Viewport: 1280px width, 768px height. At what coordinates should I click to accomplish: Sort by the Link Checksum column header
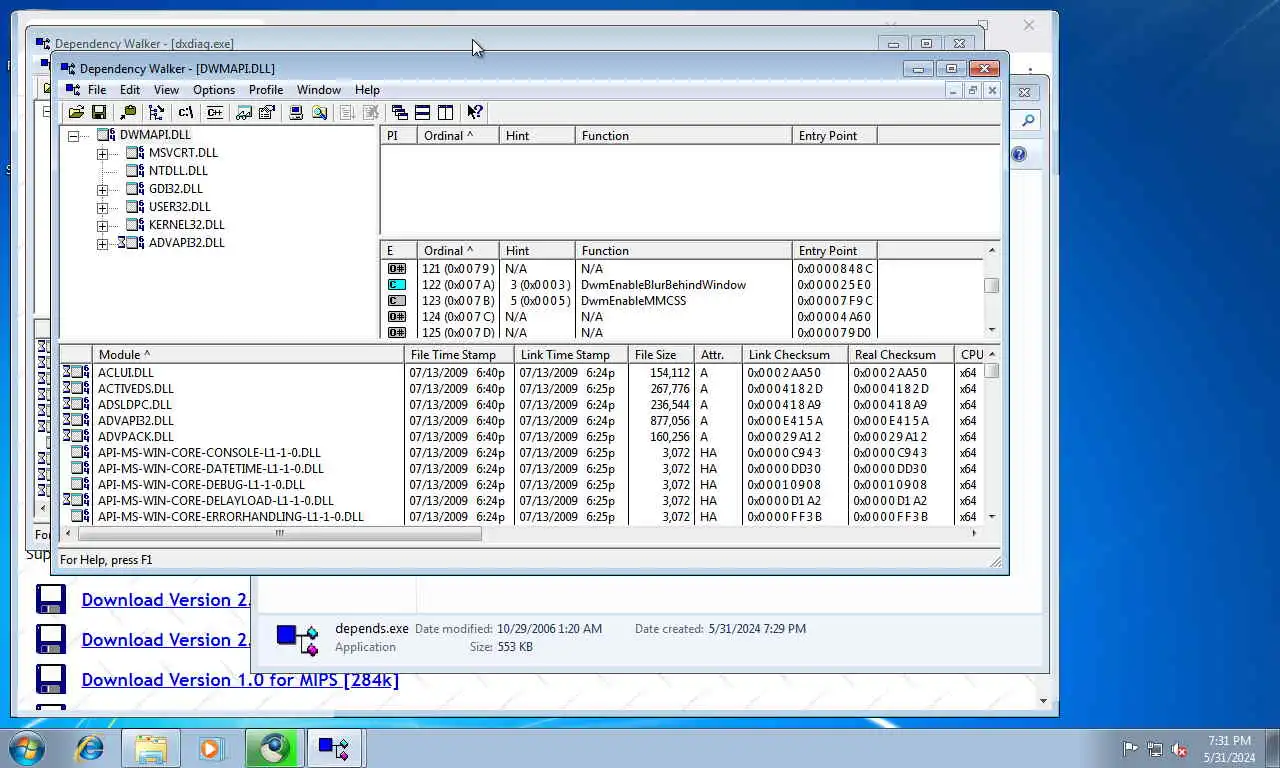(x=795, y=355)
